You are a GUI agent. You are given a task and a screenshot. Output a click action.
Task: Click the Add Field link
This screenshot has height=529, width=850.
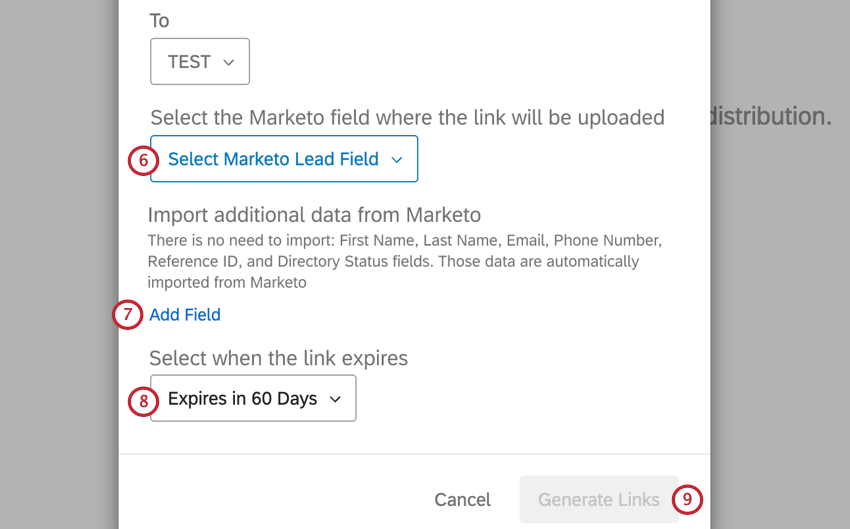click(185, 315)
